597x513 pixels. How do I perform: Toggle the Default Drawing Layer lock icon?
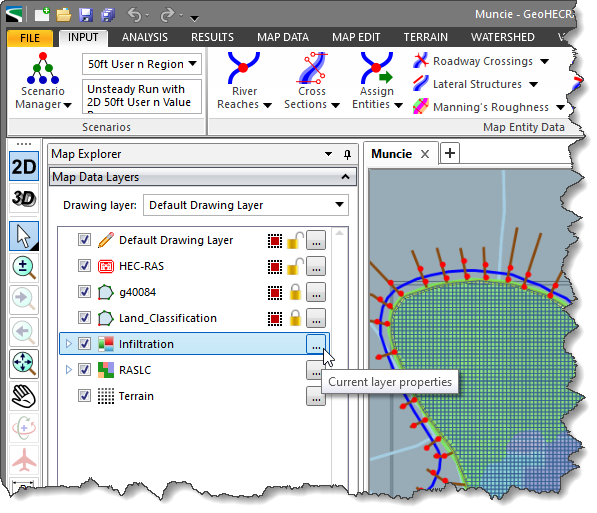(x=295, y=240)
